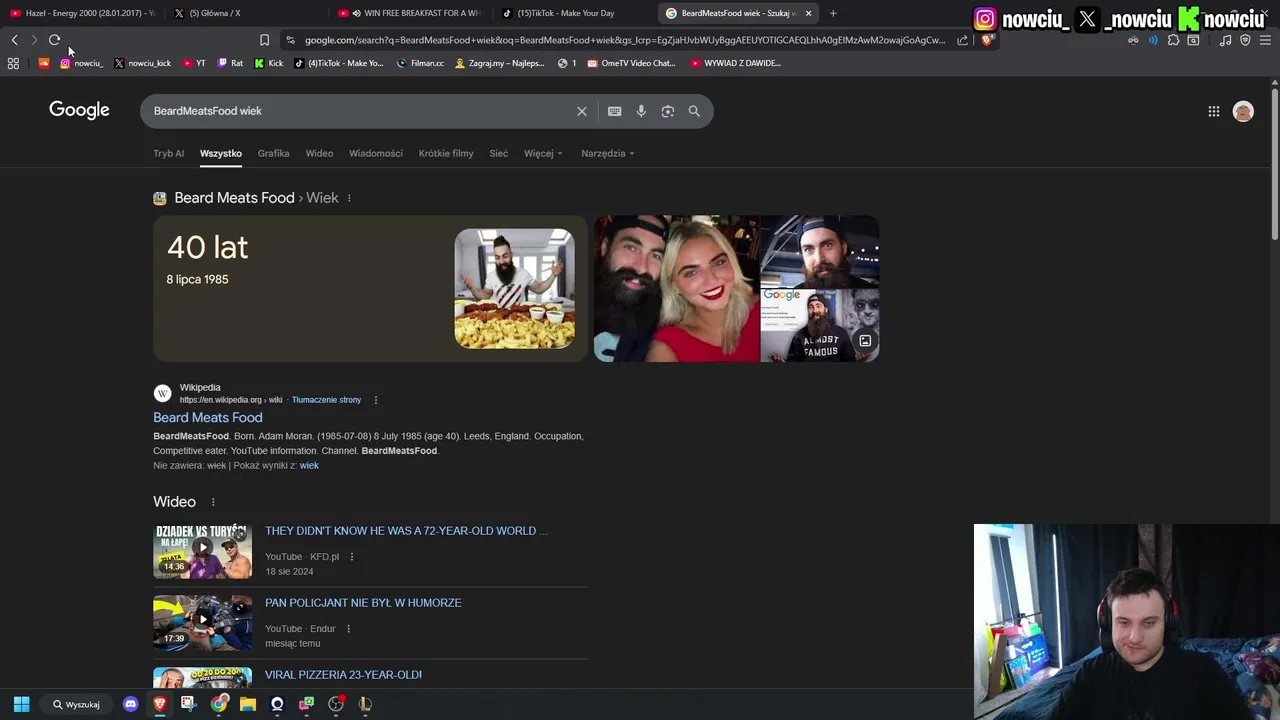1280x720 pixels.
Task: Select the Wideo search tab
Action: pos(319,154)
